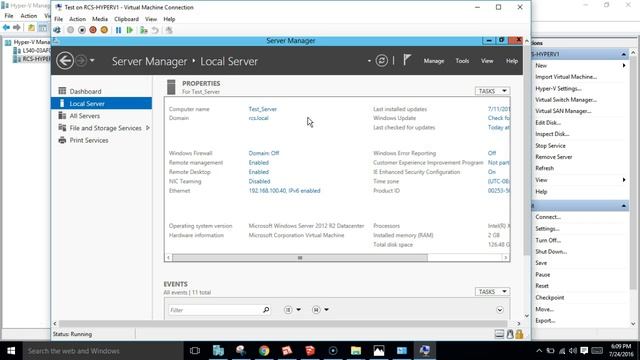This screenshot has width=640, height=360.
Task: Click NIC Teaming Disabled link
Action: coord(259,181)
